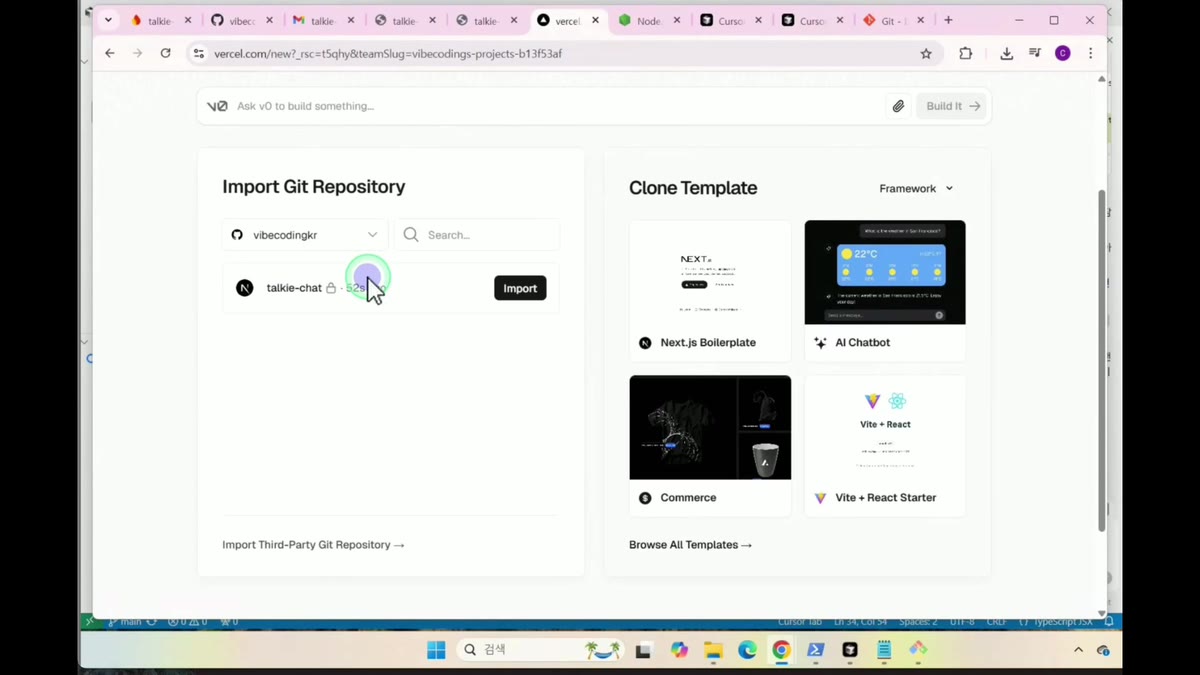Open Chrome three-dot menu
Image resolution: width=1200 pixels, height=675 pixels.
pos(1090,54)
